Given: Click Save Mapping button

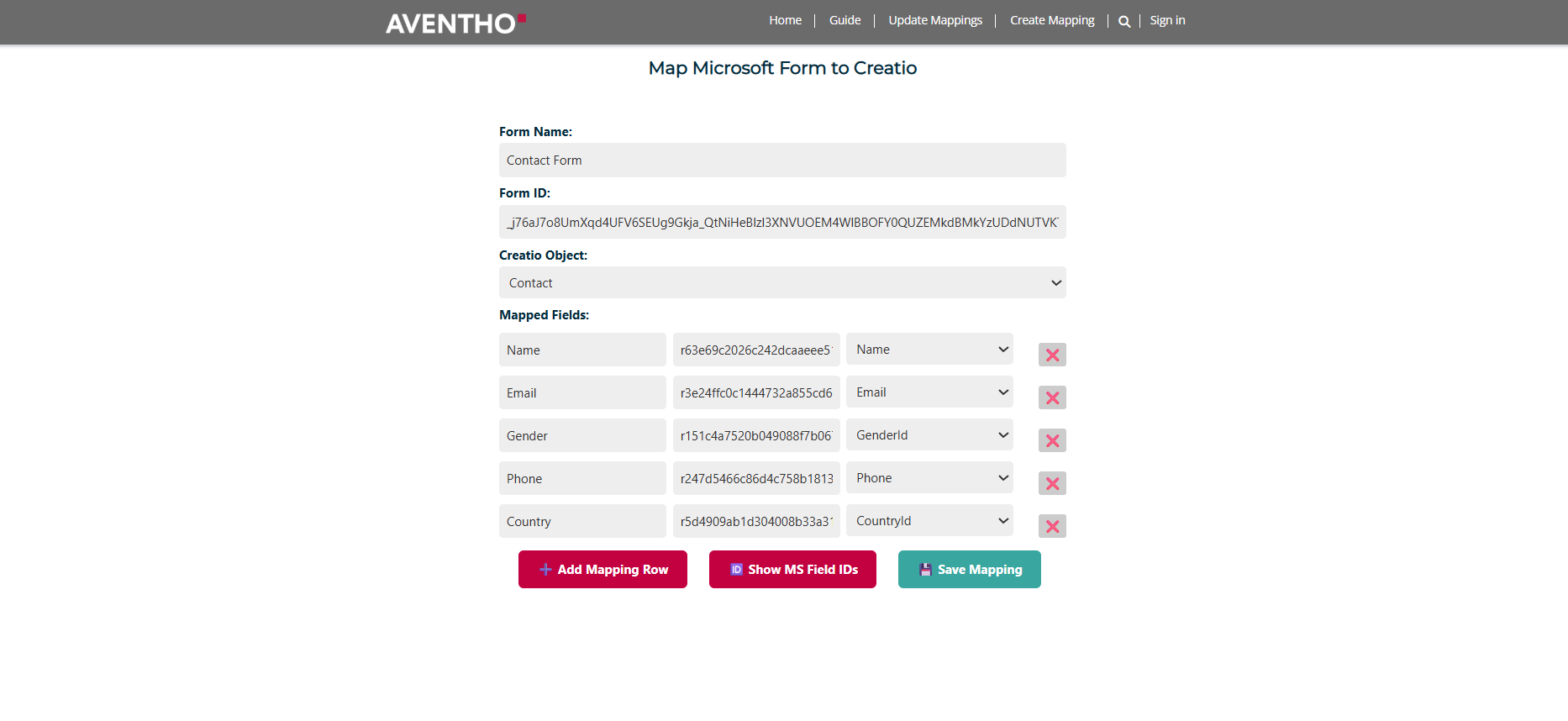Looking at the screenshot, I should [970, 569].
